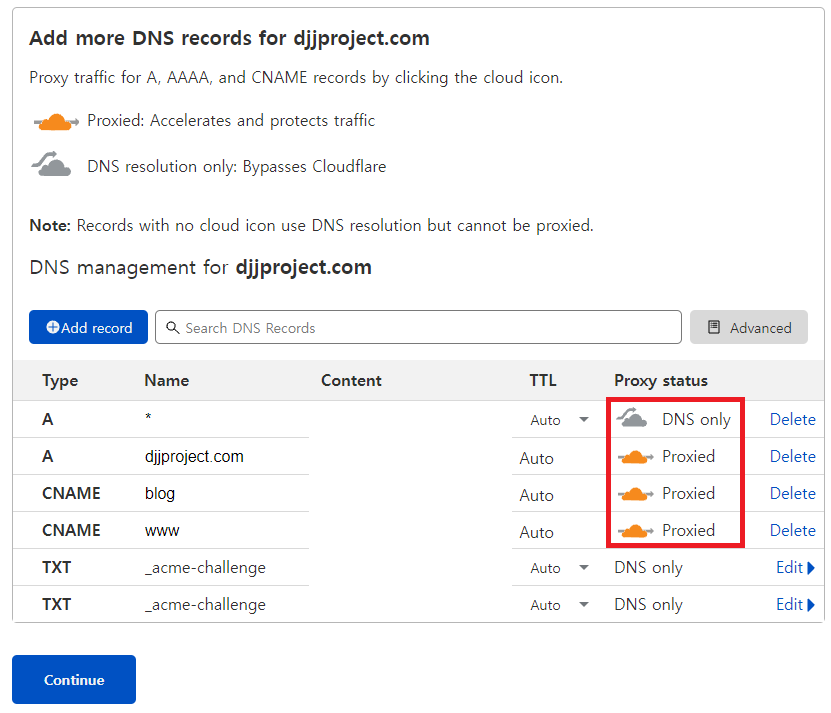Delete the blog CNAME record

pyautogui.click(x=792, y=494)
